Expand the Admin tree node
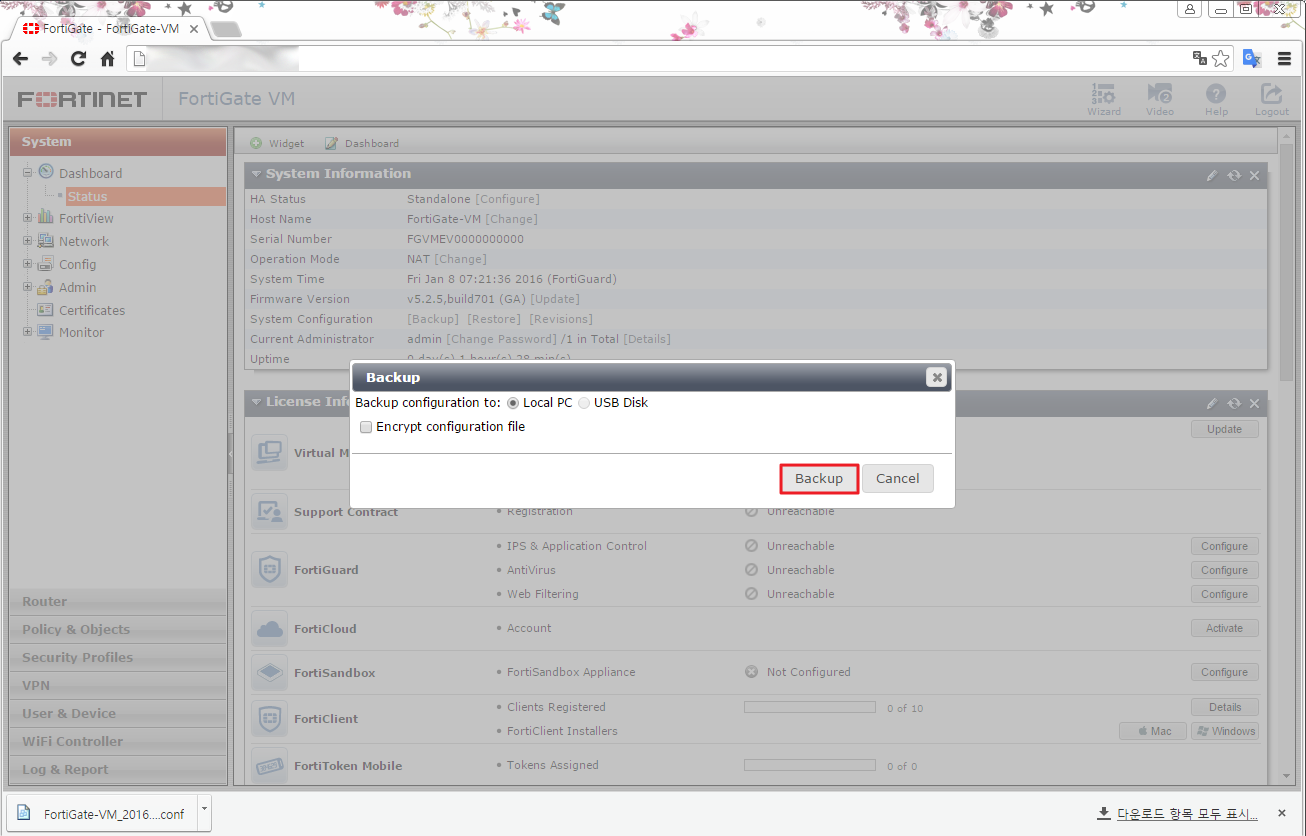The image size is (1306, 836). point(28,287)
